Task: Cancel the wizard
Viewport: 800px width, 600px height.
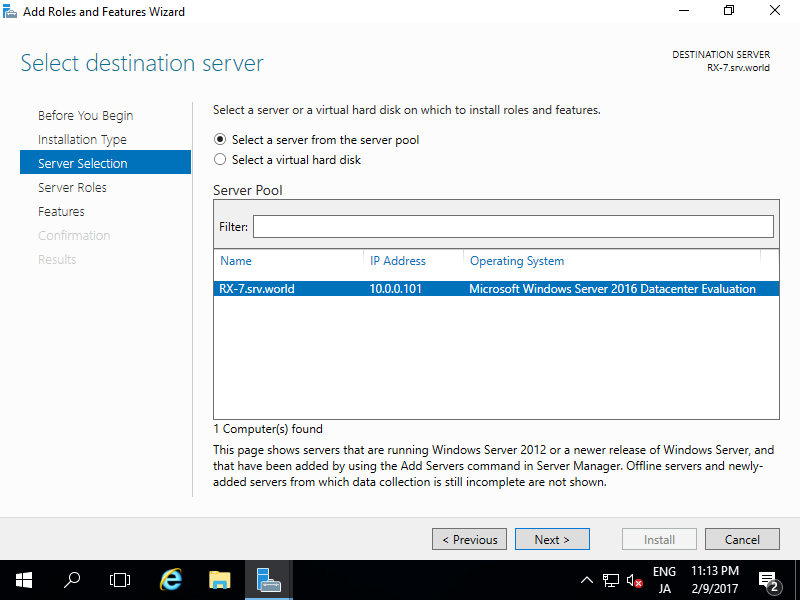Action: pos(742,539)
